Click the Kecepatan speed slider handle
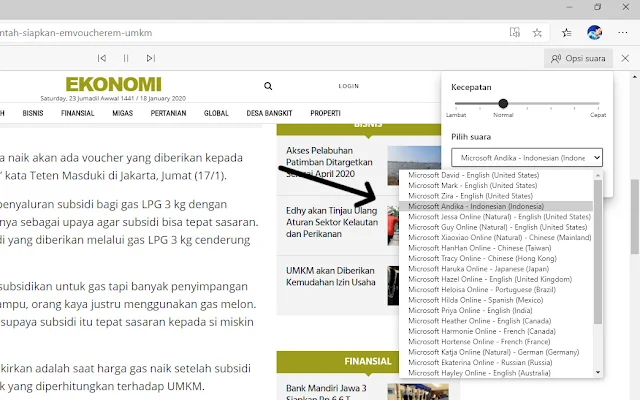Viewport: 640px width, 400px height. [503, 104]
